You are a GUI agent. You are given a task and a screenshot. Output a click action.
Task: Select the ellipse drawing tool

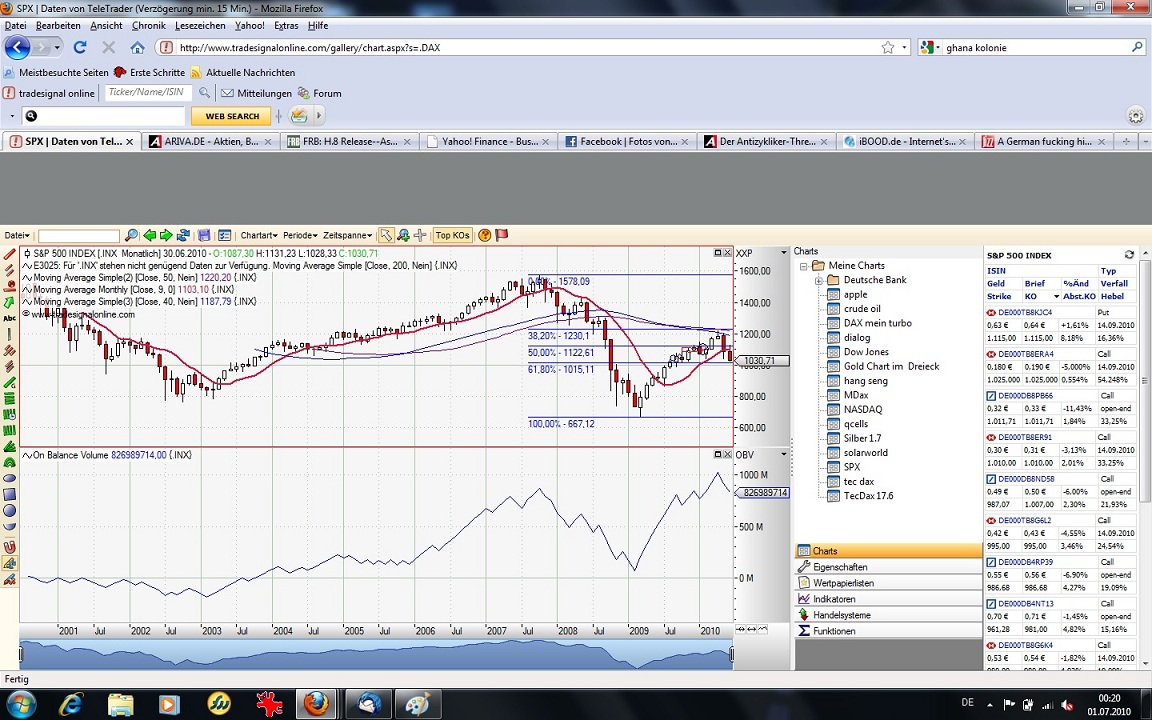coord(10,478)
